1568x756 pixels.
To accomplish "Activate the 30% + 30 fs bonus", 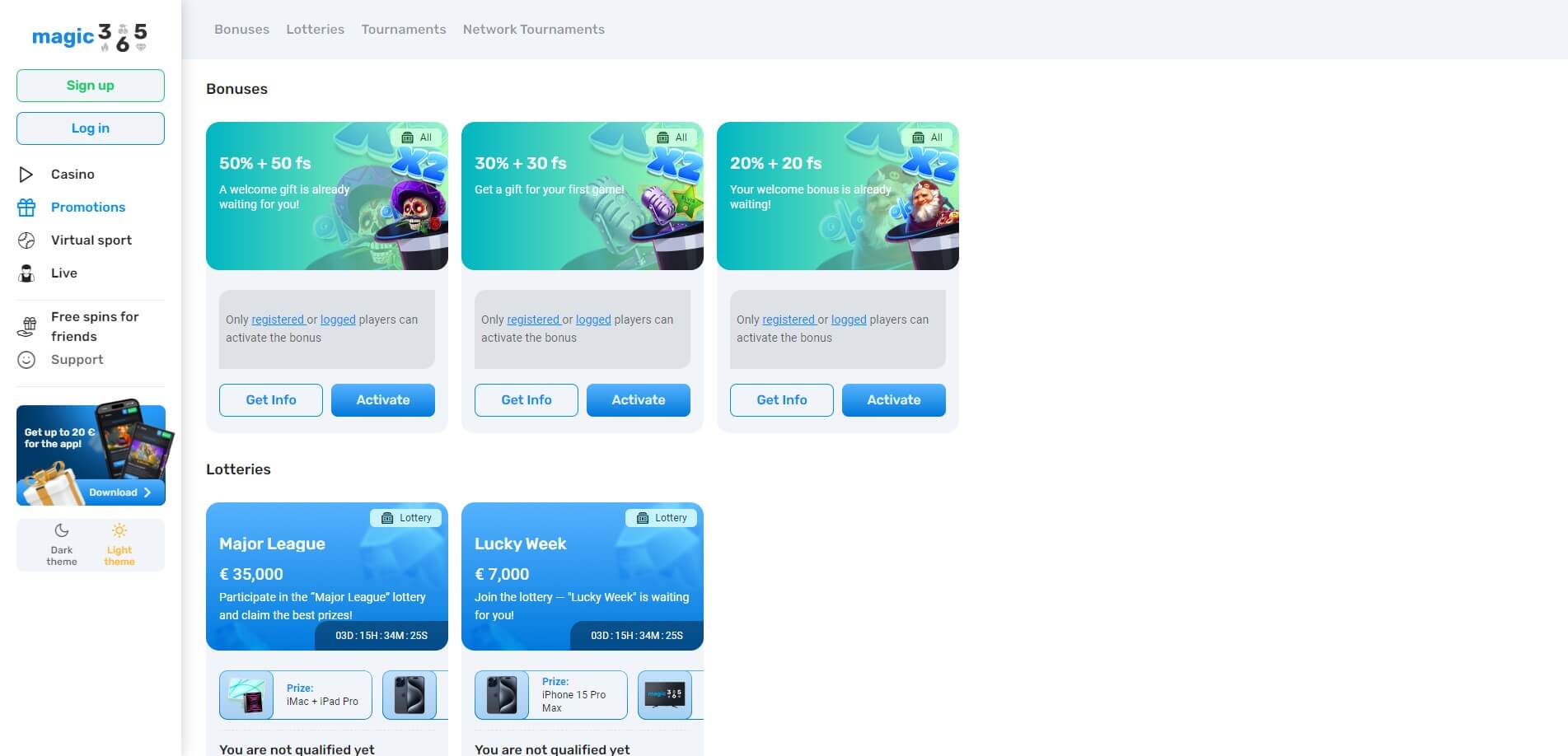I will pos(639,400).
